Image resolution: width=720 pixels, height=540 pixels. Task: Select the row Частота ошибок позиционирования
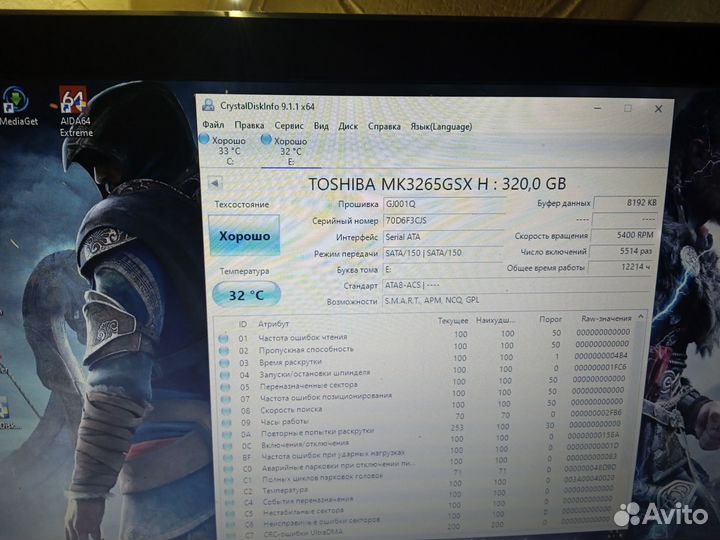coord(426,394)
